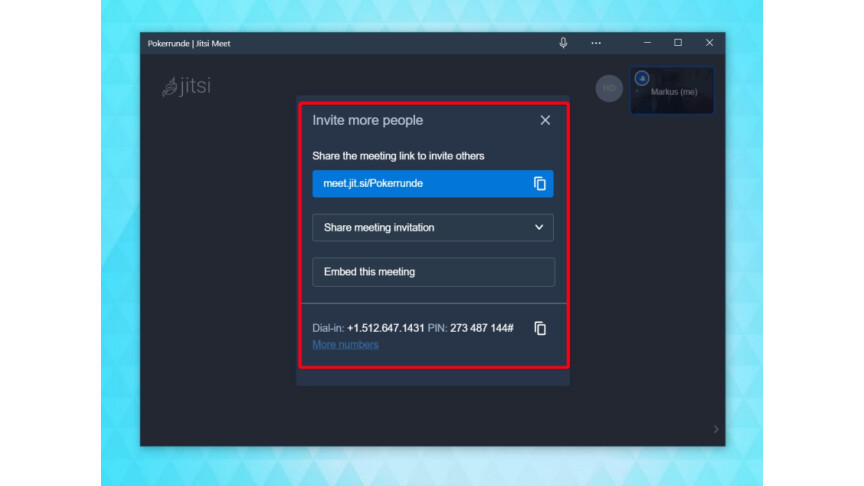Open the three-dot menu in title bar

pyautogui.click(x=596, y=43)
